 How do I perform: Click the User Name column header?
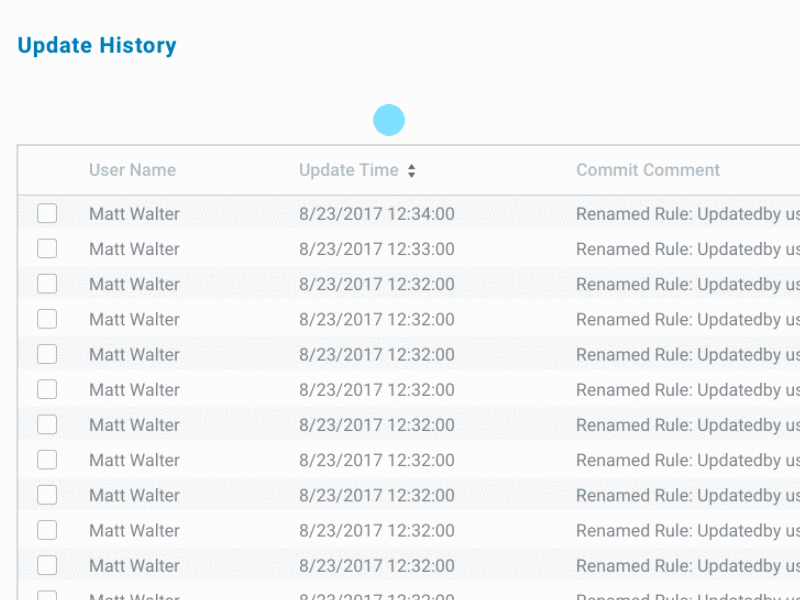132,170
